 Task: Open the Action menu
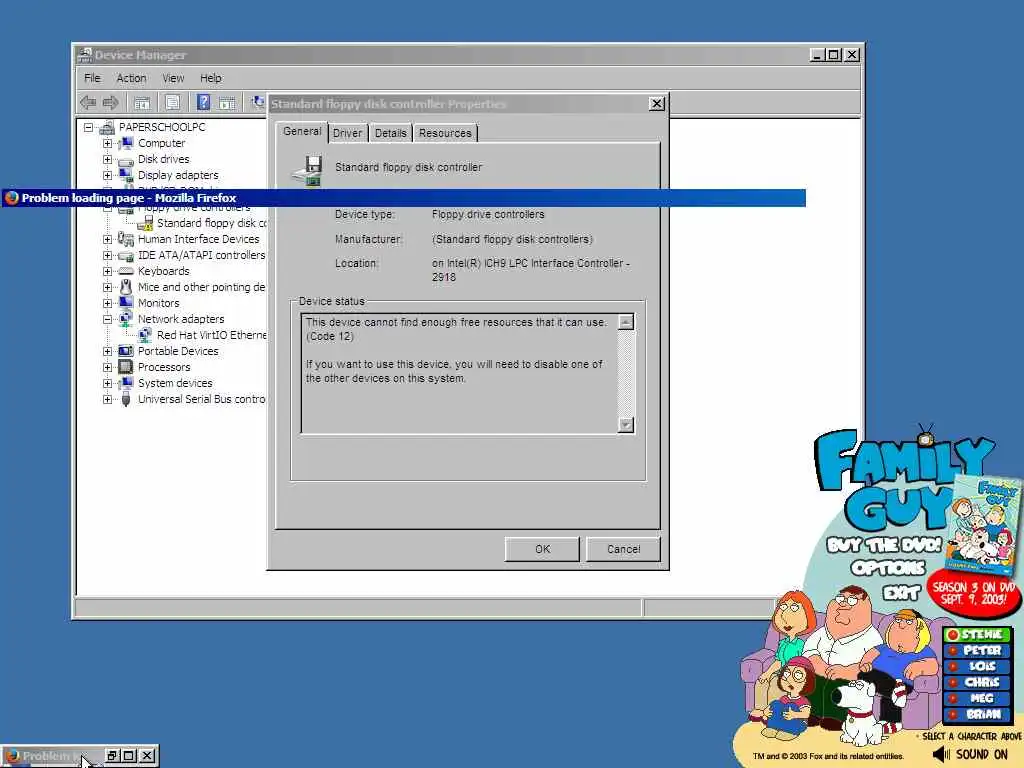131,78
